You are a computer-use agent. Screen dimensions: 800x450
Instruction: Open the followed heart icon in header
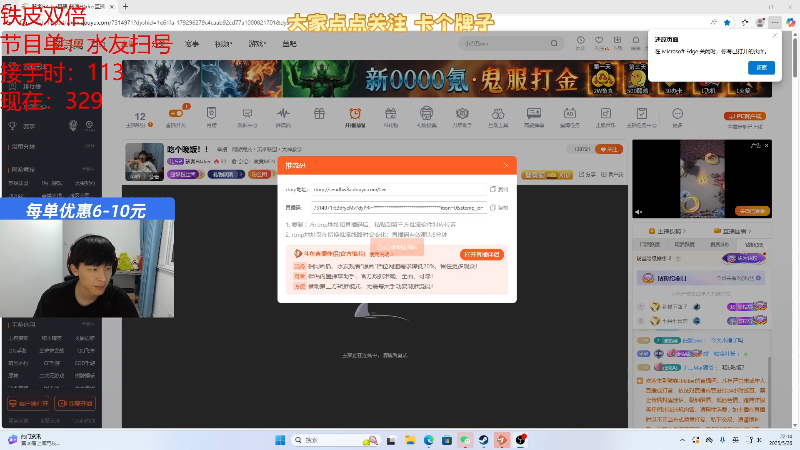pos(599,42)
